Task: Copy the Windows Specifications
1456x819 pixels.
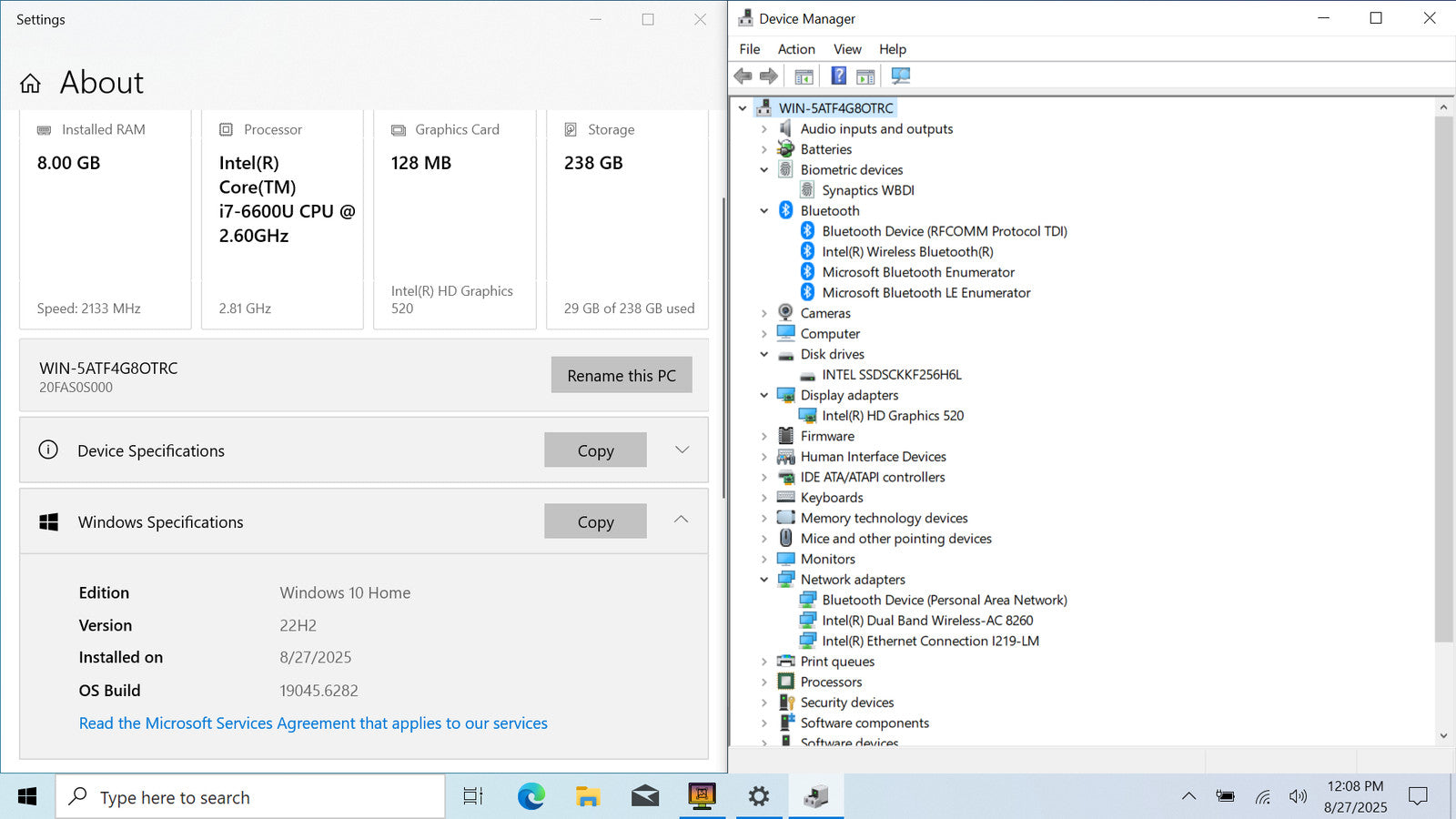Action: pyautogui.click(x=596, y=521)
